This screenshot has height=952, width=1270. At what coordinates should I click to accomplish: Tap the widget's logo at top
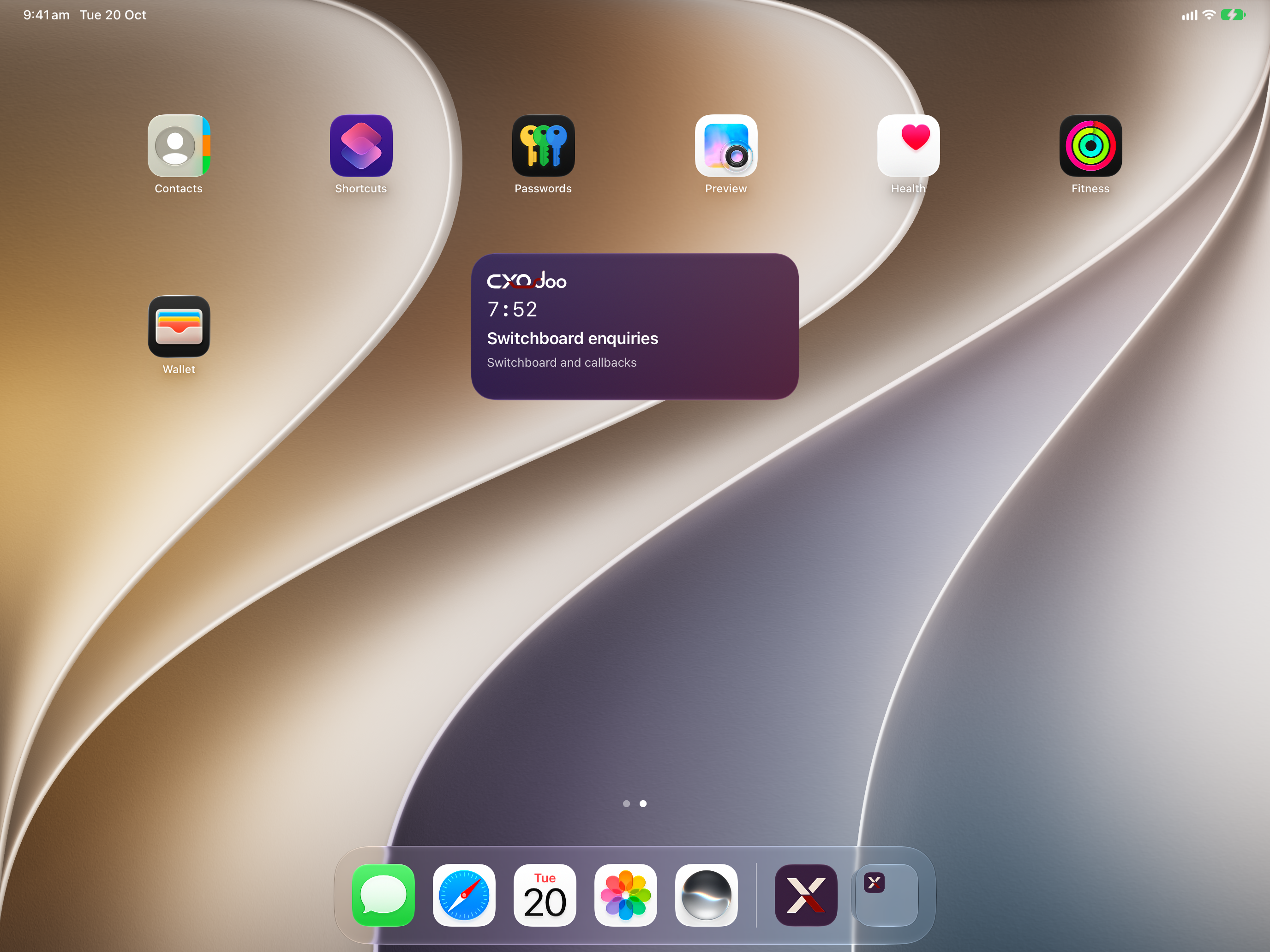pos(527,280)
